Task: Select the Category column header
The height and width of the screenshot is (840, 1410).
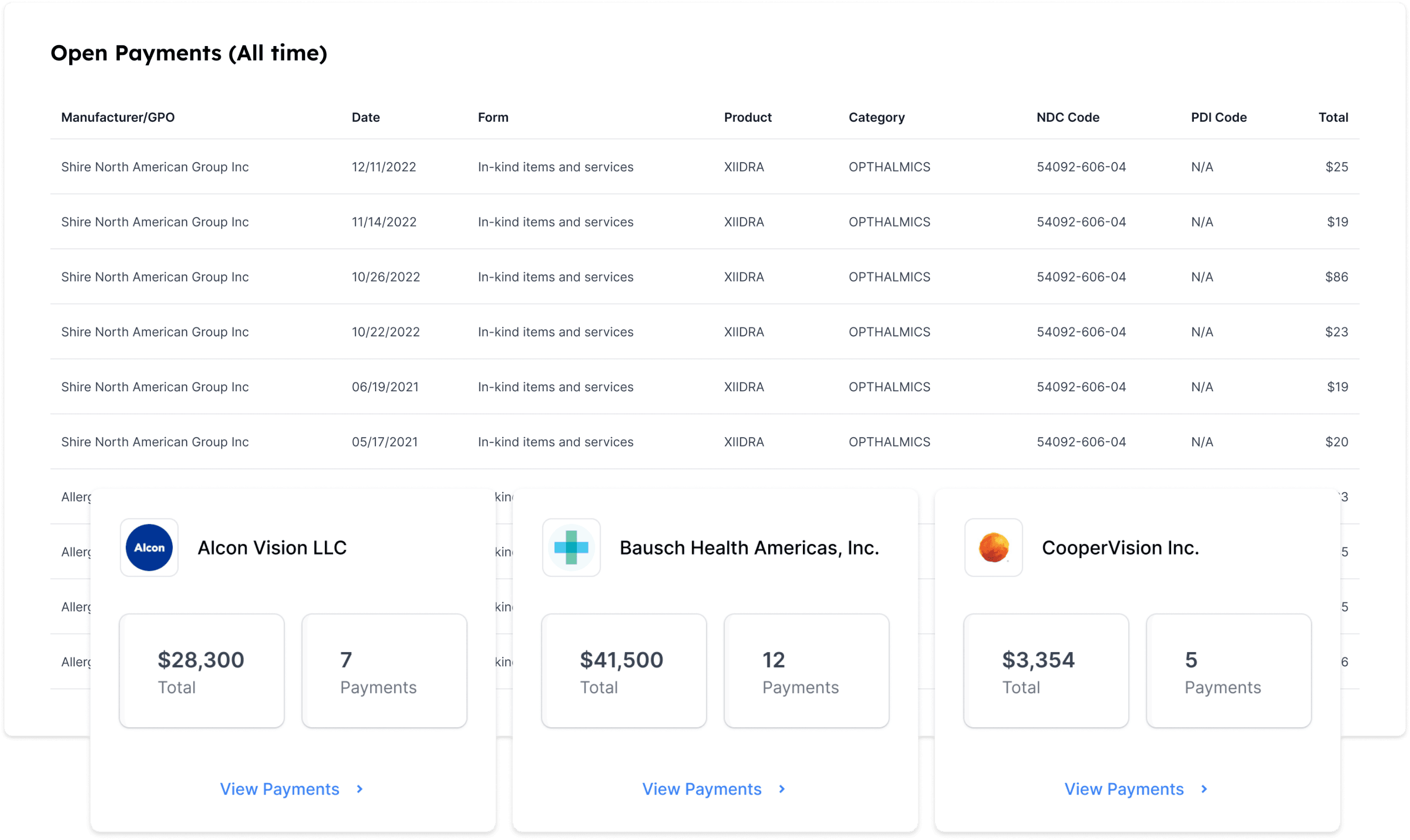Action: (877, 117)
